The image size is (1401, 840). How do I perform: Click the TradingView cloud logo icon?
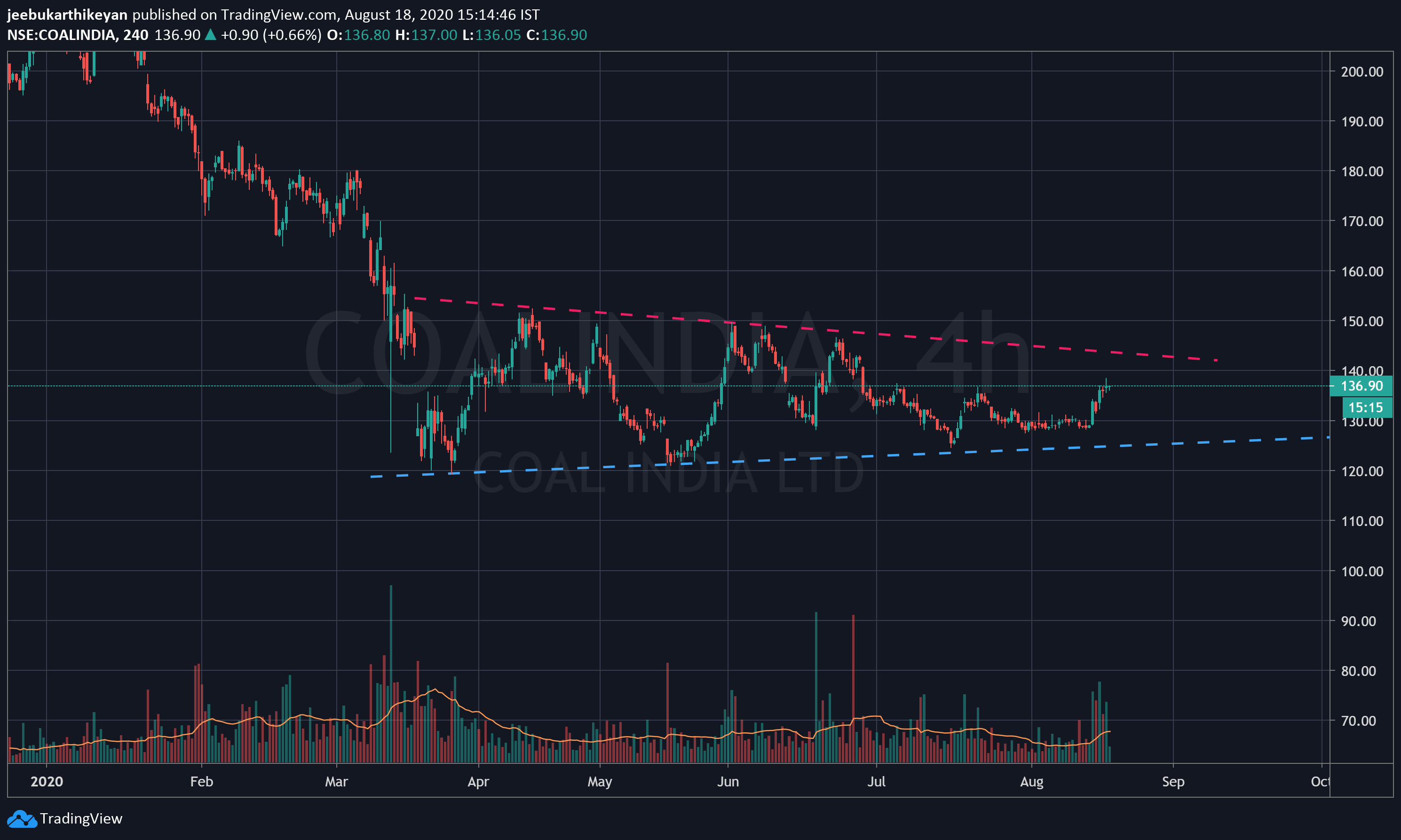coord(22,818)
